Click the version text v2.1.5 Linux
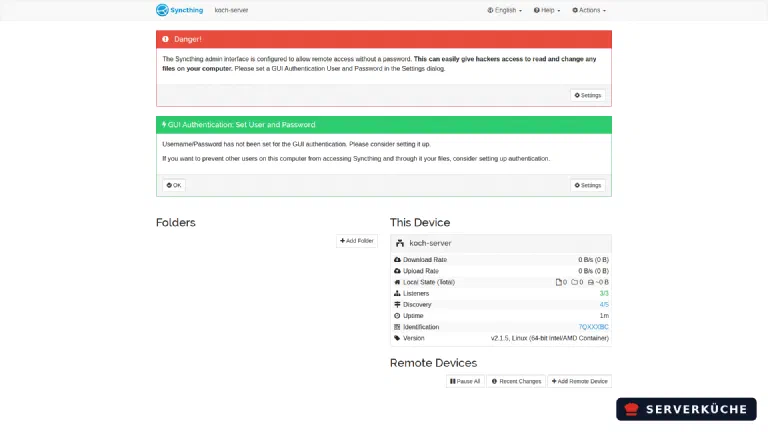Viewport: 768px width, 432px height. (x=550, y=338)
